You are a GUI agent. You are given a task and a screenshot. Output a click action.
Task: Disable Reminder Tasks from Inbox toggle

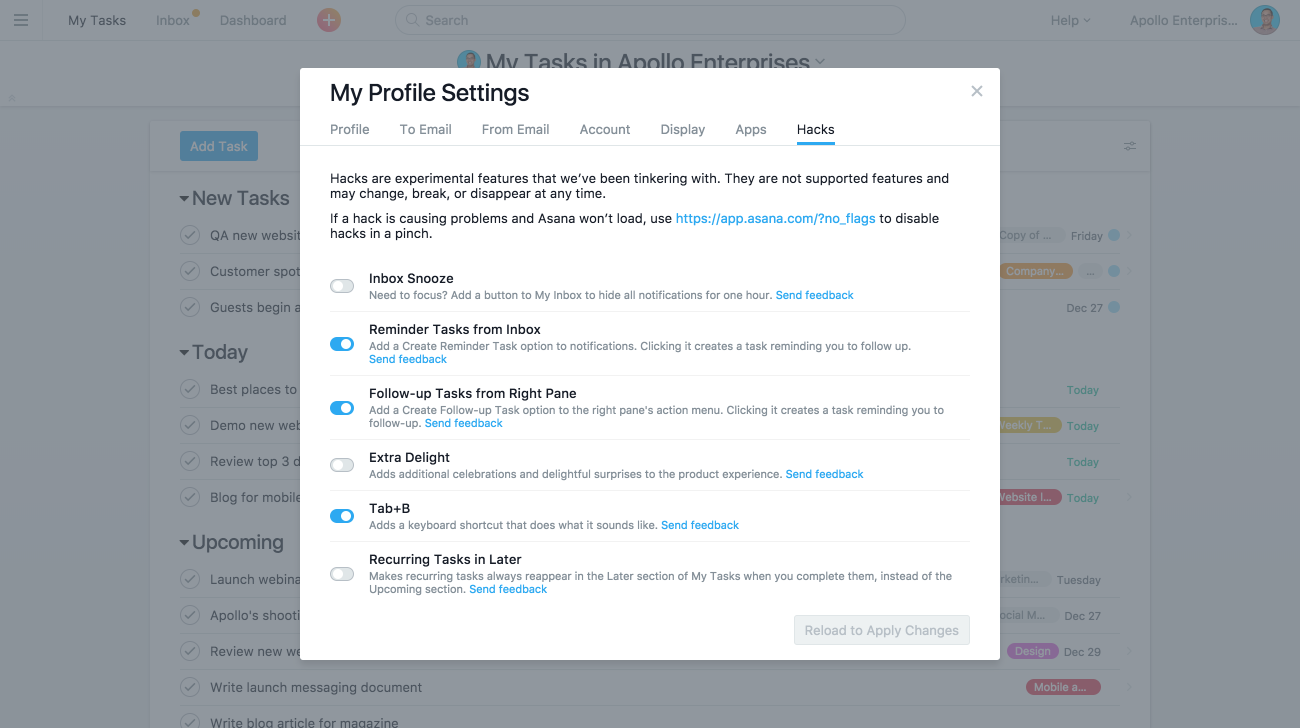click(x=342, y=344)
